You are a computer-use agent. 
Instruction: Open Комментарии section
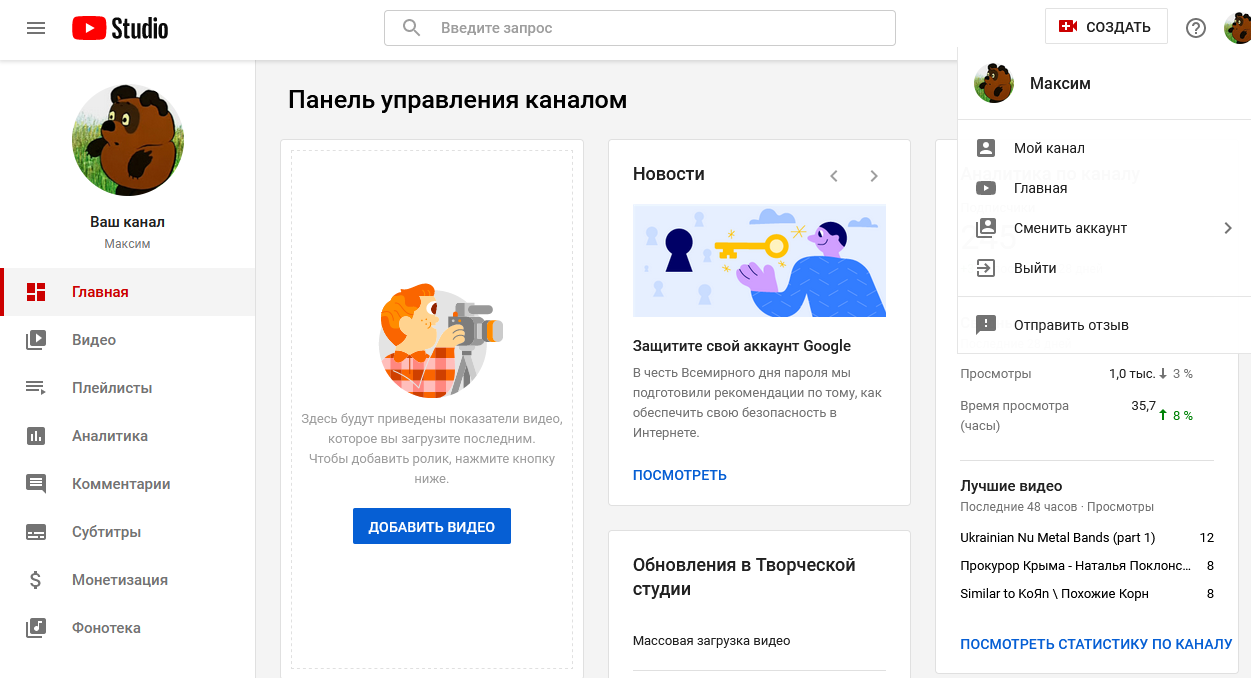pyautogui.click(x=128, y=484)
